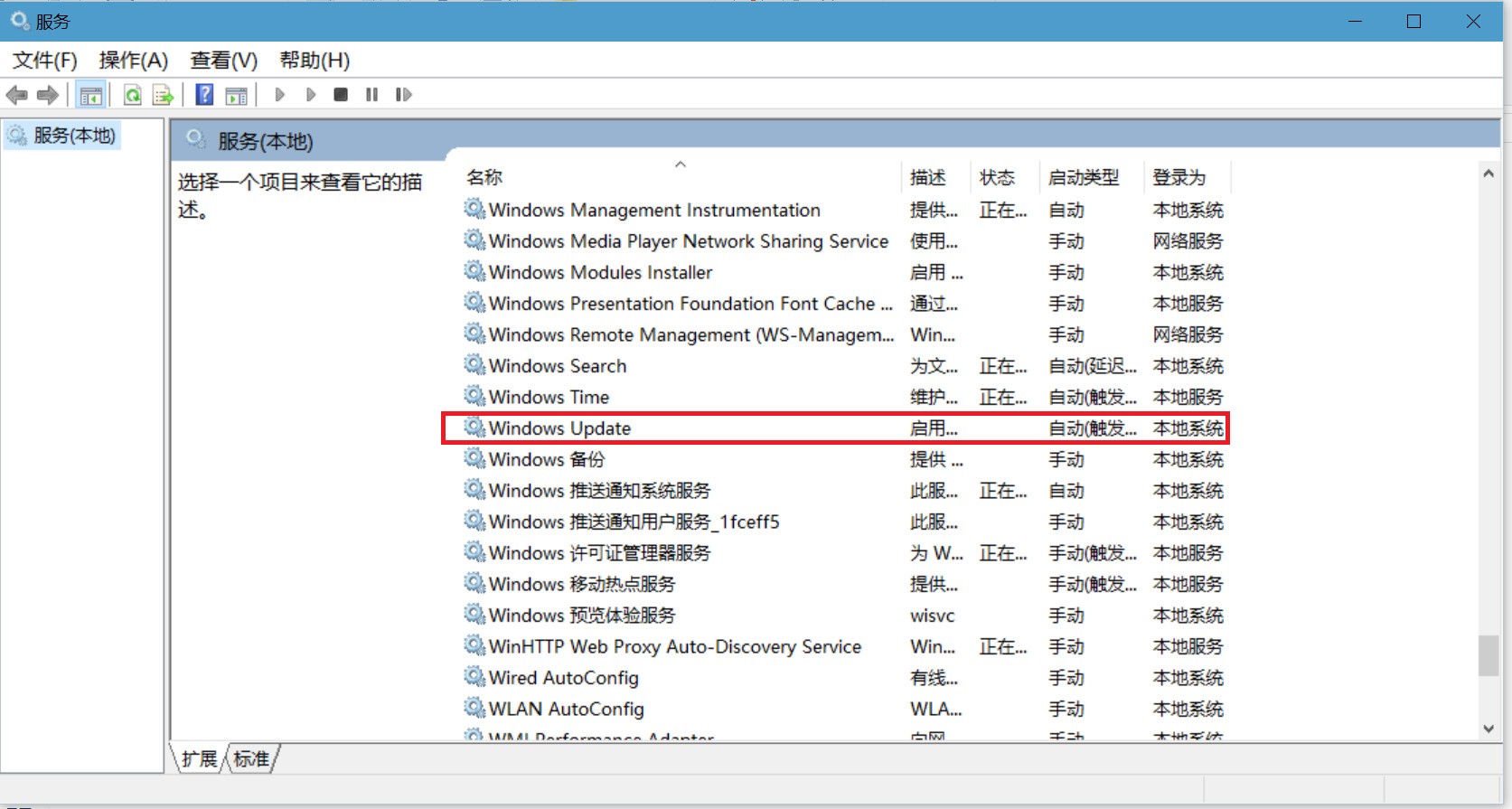Click the scrollbar down arrow
This screenshot has width=1512, height=809.
point(1489,729)
